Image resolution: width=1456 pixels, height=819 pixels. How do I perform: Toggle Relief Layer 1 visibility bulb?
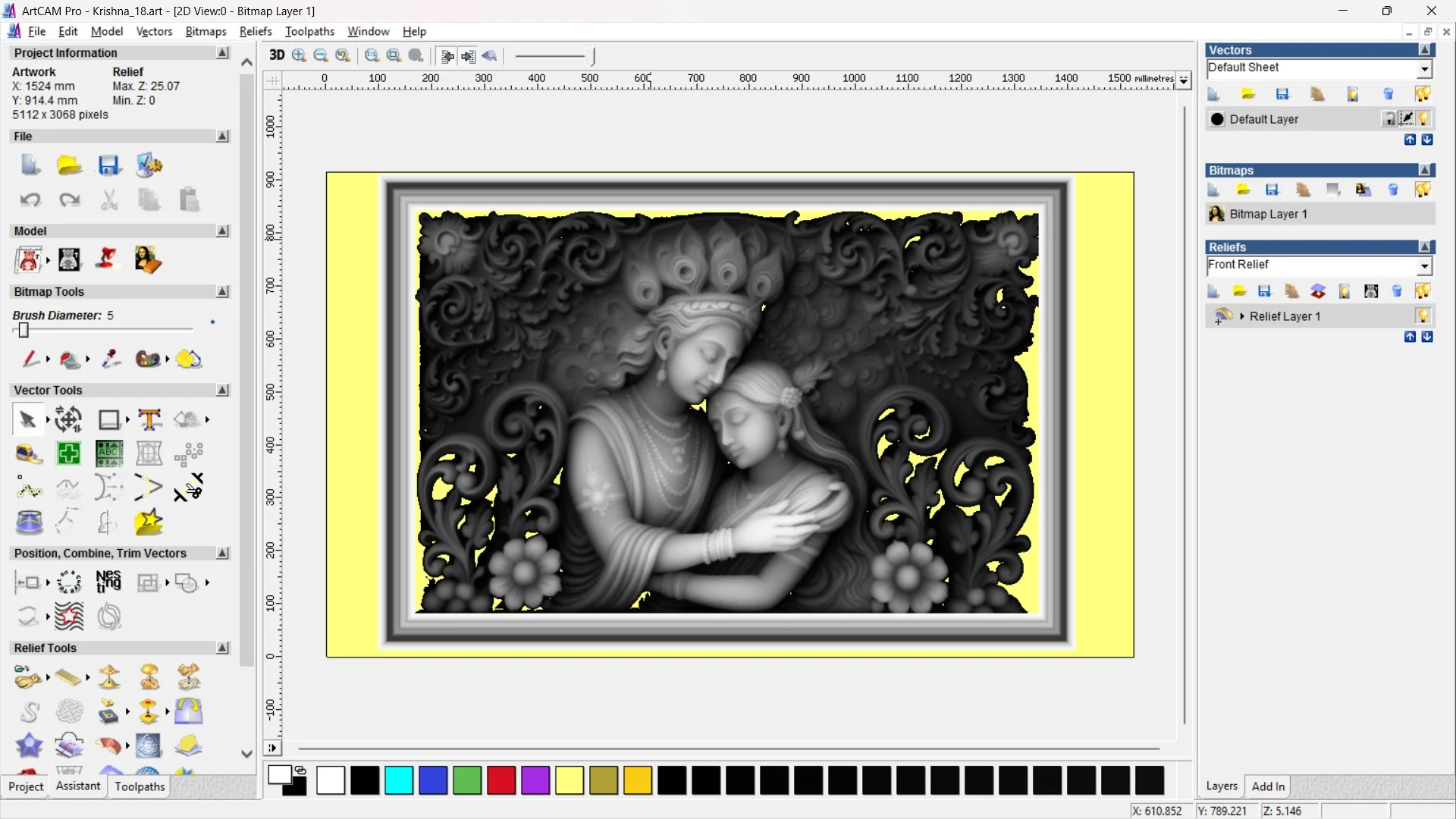[x=1423, y=316]
